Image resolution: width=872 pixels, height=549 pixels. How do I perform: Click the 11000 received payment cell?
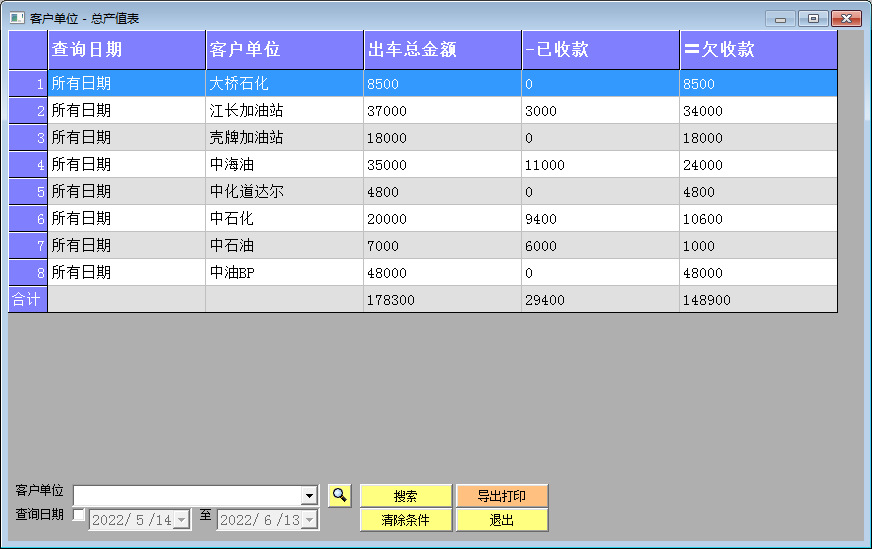[x=601, y=164]
